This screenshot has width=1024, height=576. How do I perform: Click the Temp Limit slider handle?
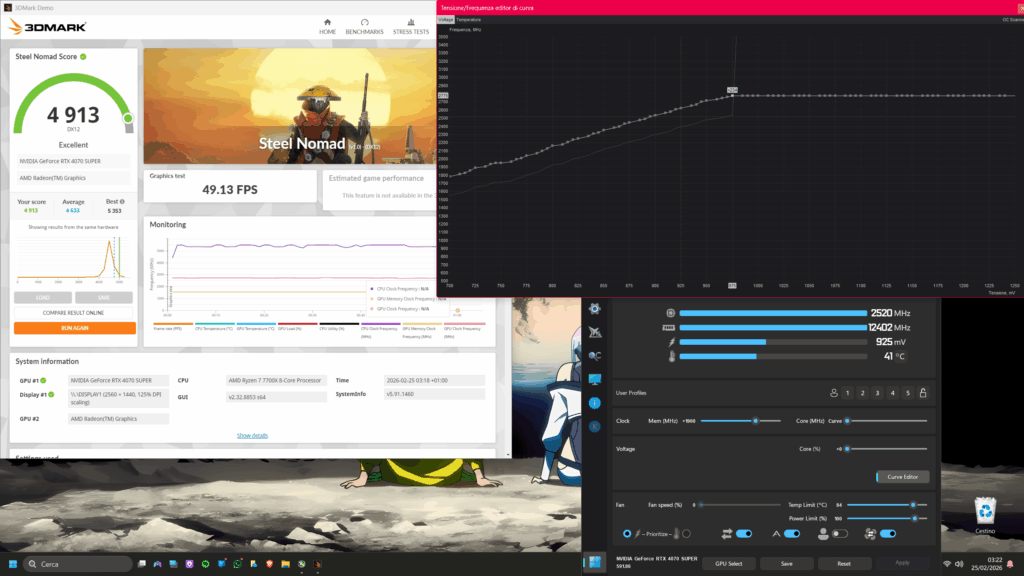(x=913, y=505)
